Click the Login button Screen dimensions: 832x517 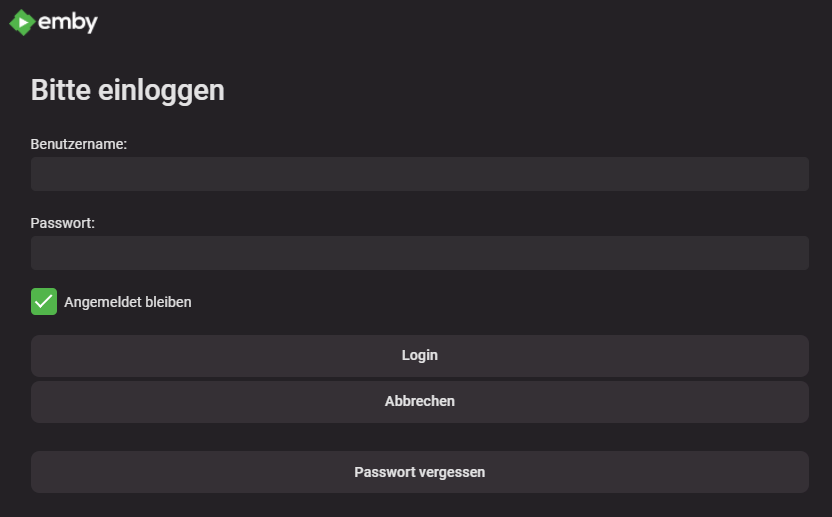[x=420, y=356]
